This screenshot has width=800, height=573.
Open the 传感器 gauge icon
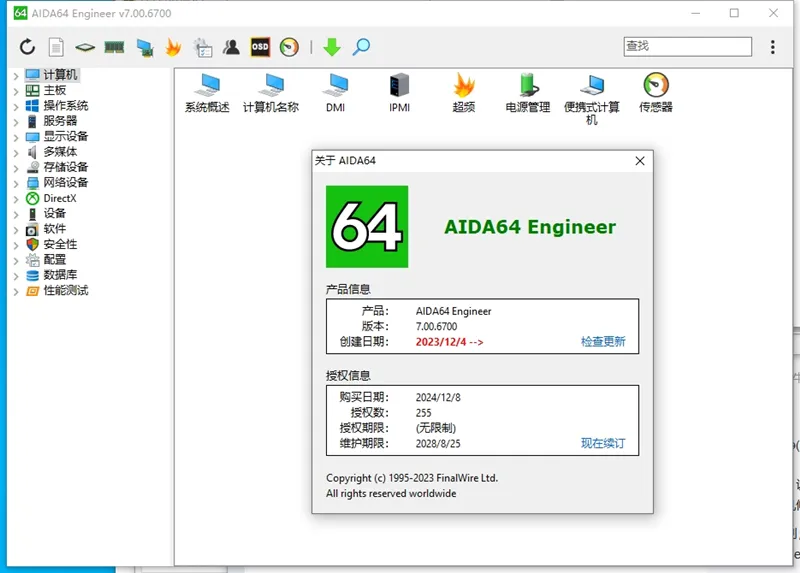click(x=656, y=93)
